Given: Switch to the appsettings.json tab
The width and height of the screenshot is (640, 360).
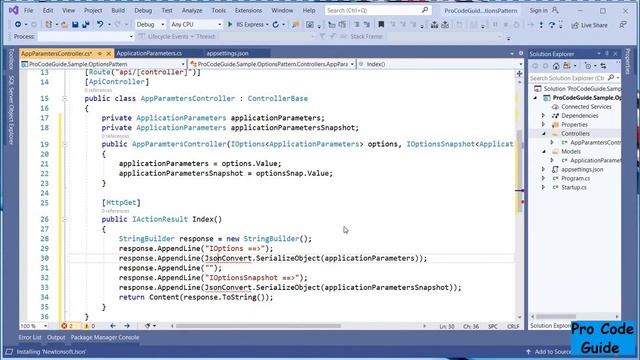Looking at the screenshot, I should (x=227, y=53).
